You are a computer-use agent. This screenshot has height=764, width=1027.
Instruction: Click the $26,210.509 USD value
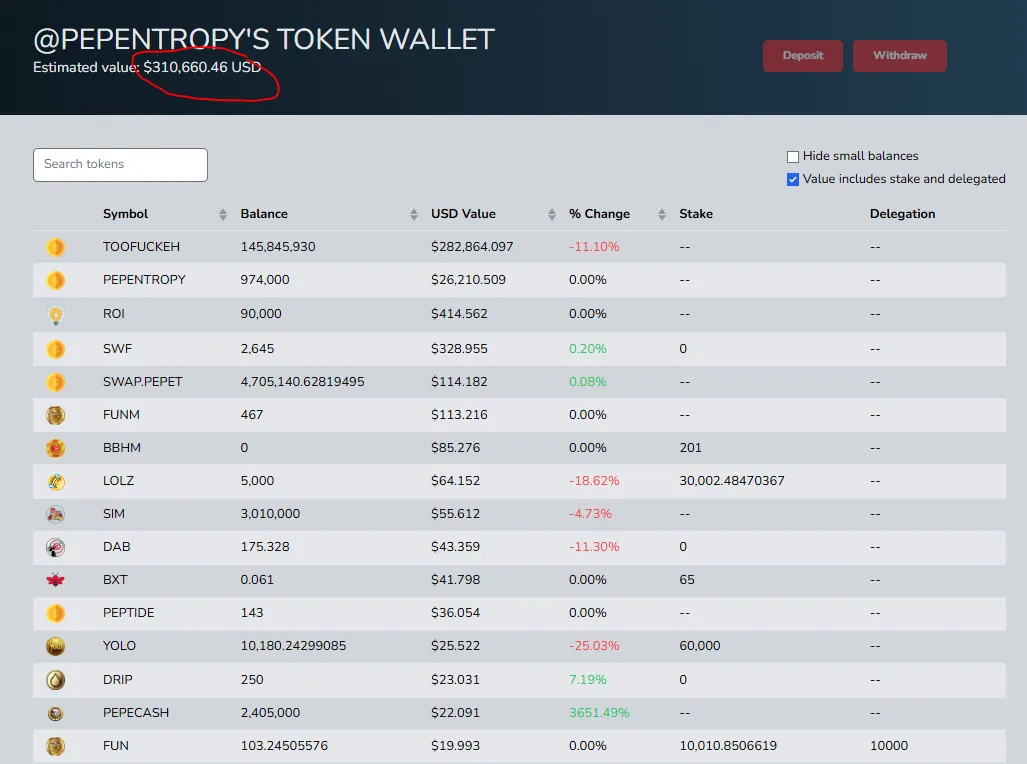tap(468, 280)
